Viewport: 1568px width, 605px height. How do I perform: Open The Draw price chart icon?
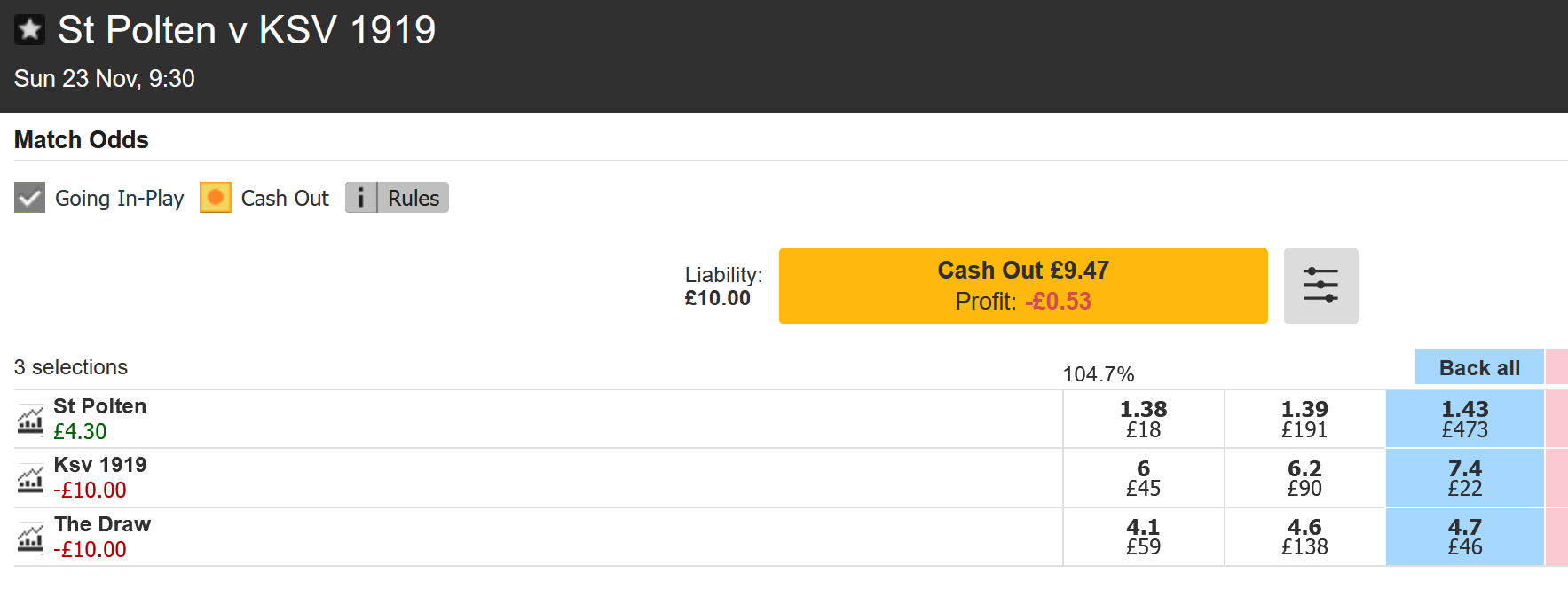[30, 538]
